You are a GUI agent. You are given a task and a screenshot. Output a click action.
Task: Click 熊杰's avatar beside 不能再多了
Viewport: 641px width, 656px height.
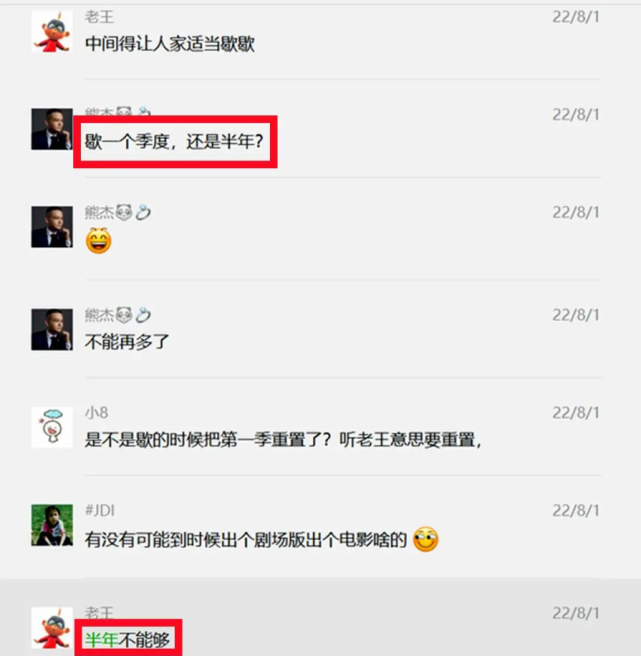(52, 329)
